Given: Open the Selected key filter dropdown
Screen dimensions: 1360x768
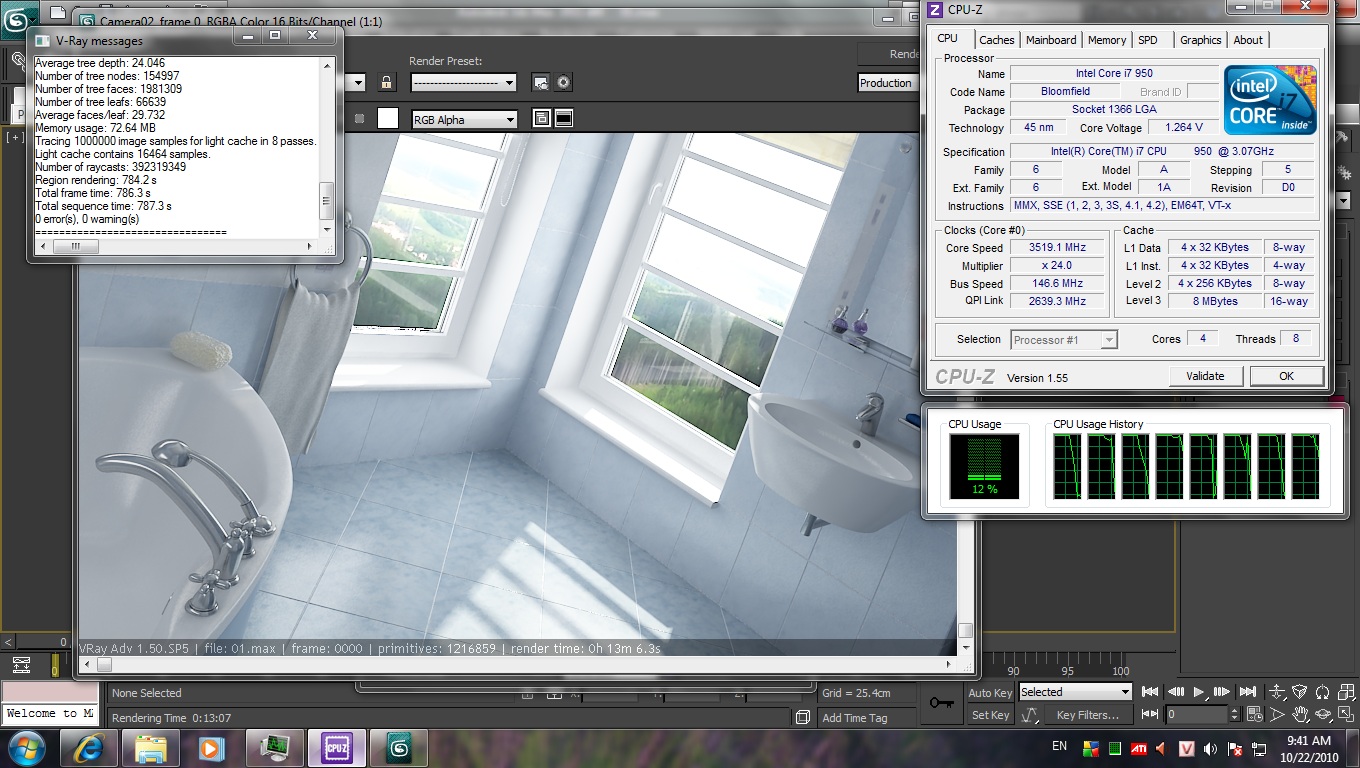Looking at the screenshot, I should [1075, 692].
